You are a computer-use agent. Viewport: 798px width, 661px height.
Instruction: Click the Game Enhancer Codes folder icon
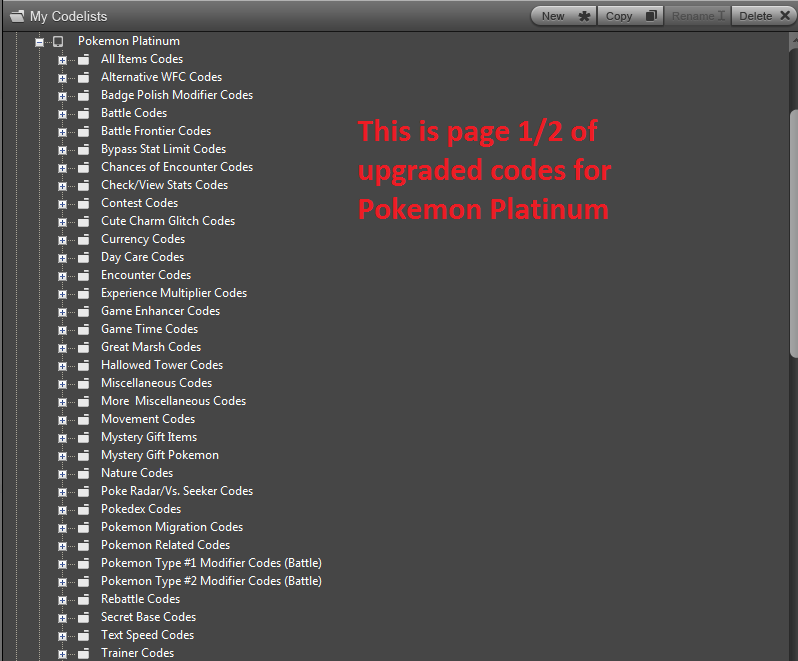(83, 311)
